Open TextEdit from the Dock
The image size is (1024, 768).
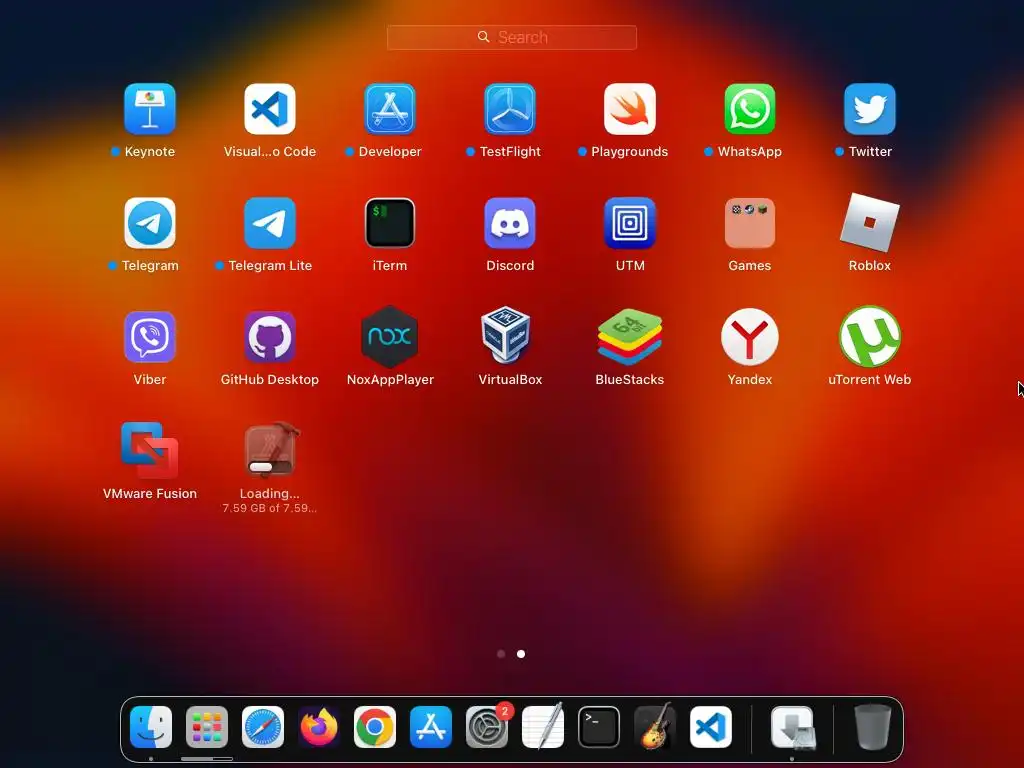pos(543,727)
